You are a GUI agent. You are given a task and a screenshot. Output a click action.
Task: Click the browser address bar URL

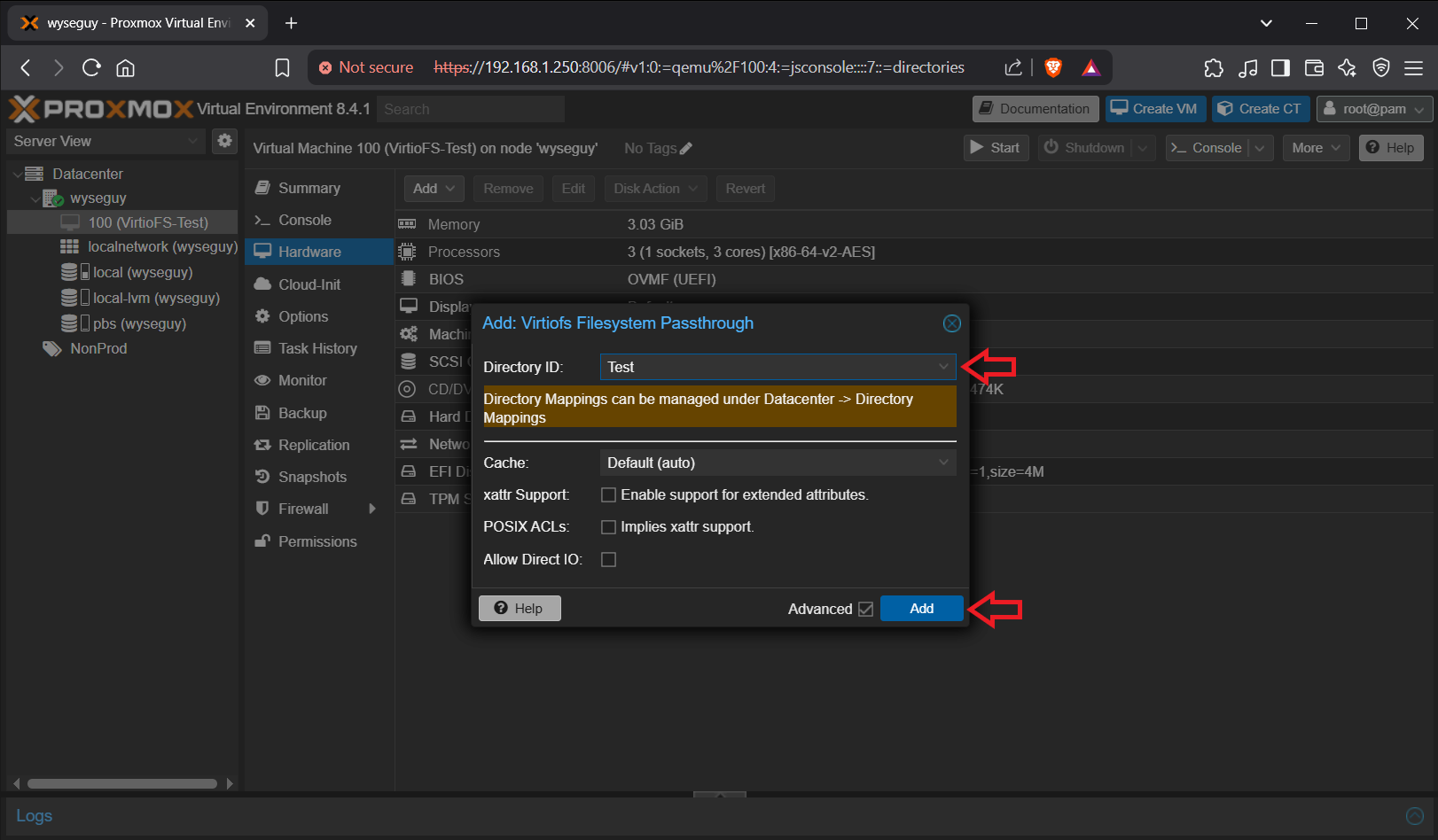pos(699,67)
